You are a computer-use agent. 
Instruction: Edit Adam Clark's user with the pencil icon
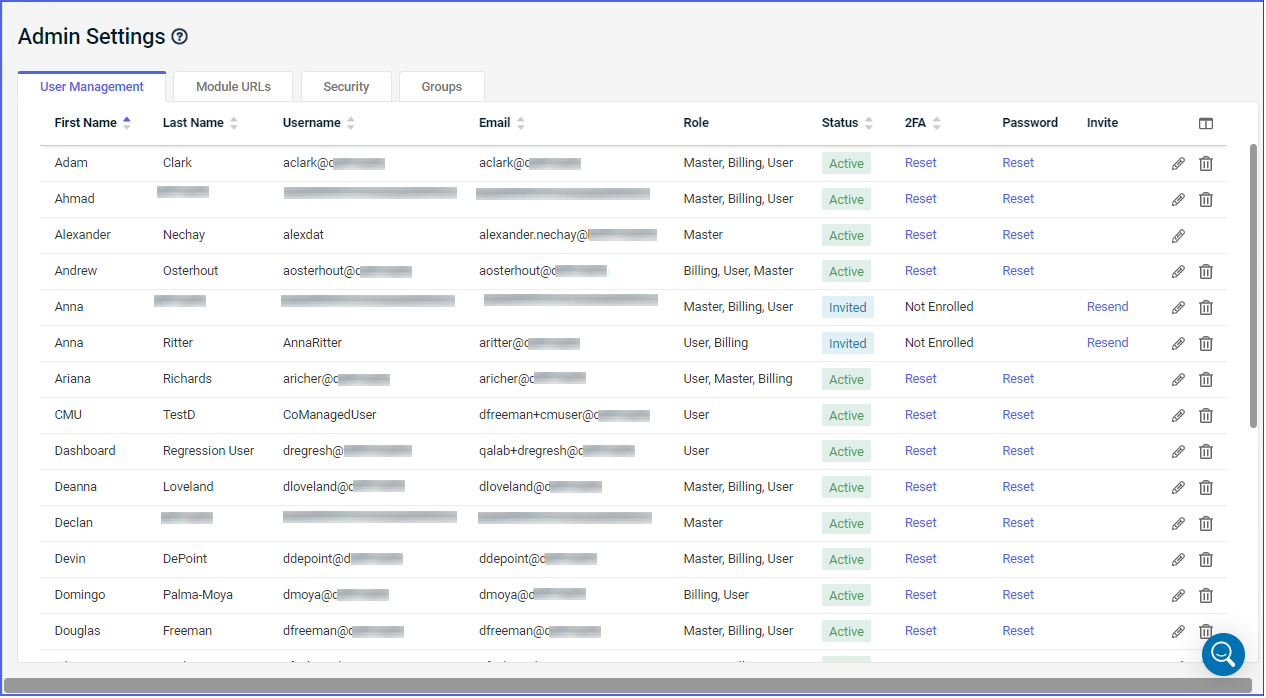[x=1178, y=163]
